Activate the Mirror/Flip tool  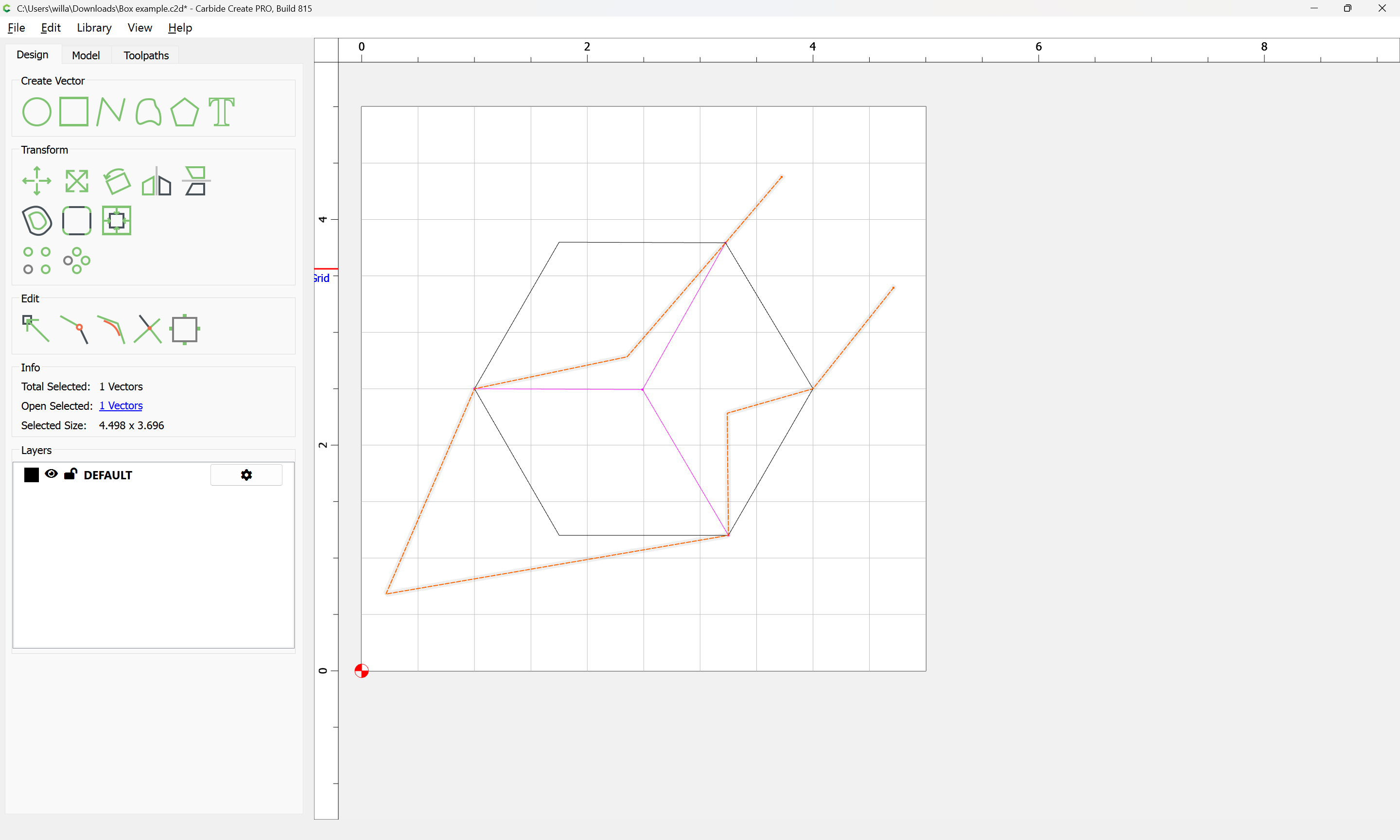click(156, 180)
